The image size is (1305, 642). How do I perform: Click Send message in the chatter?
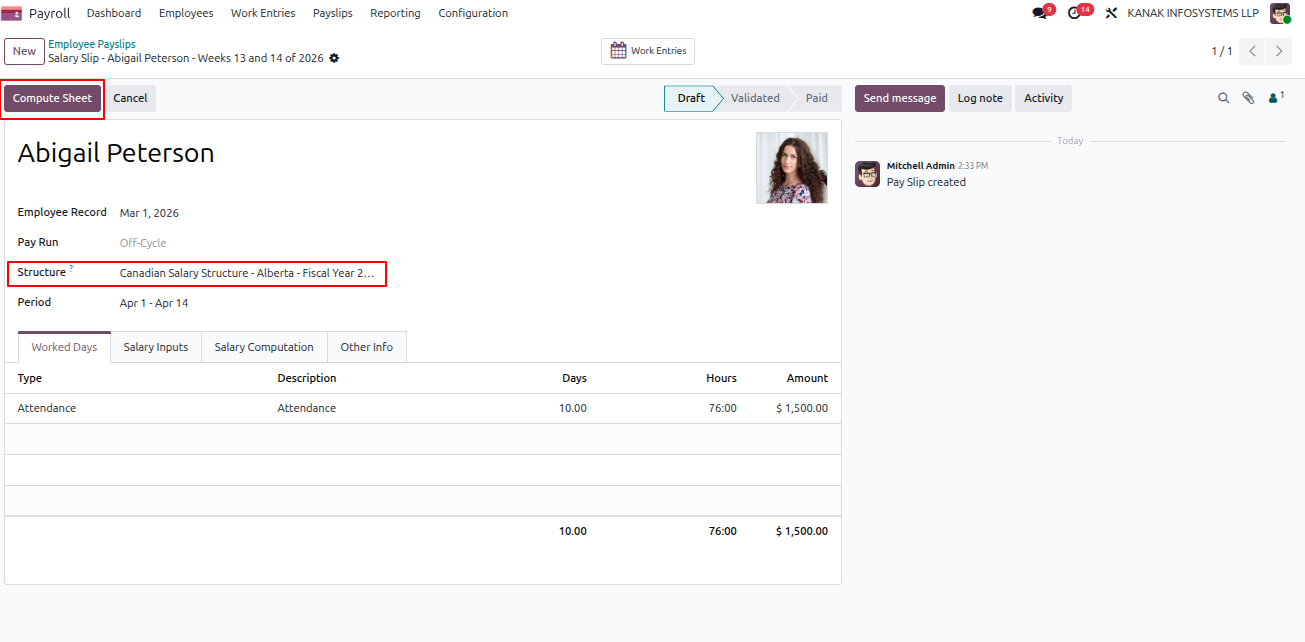pos(899,98)
